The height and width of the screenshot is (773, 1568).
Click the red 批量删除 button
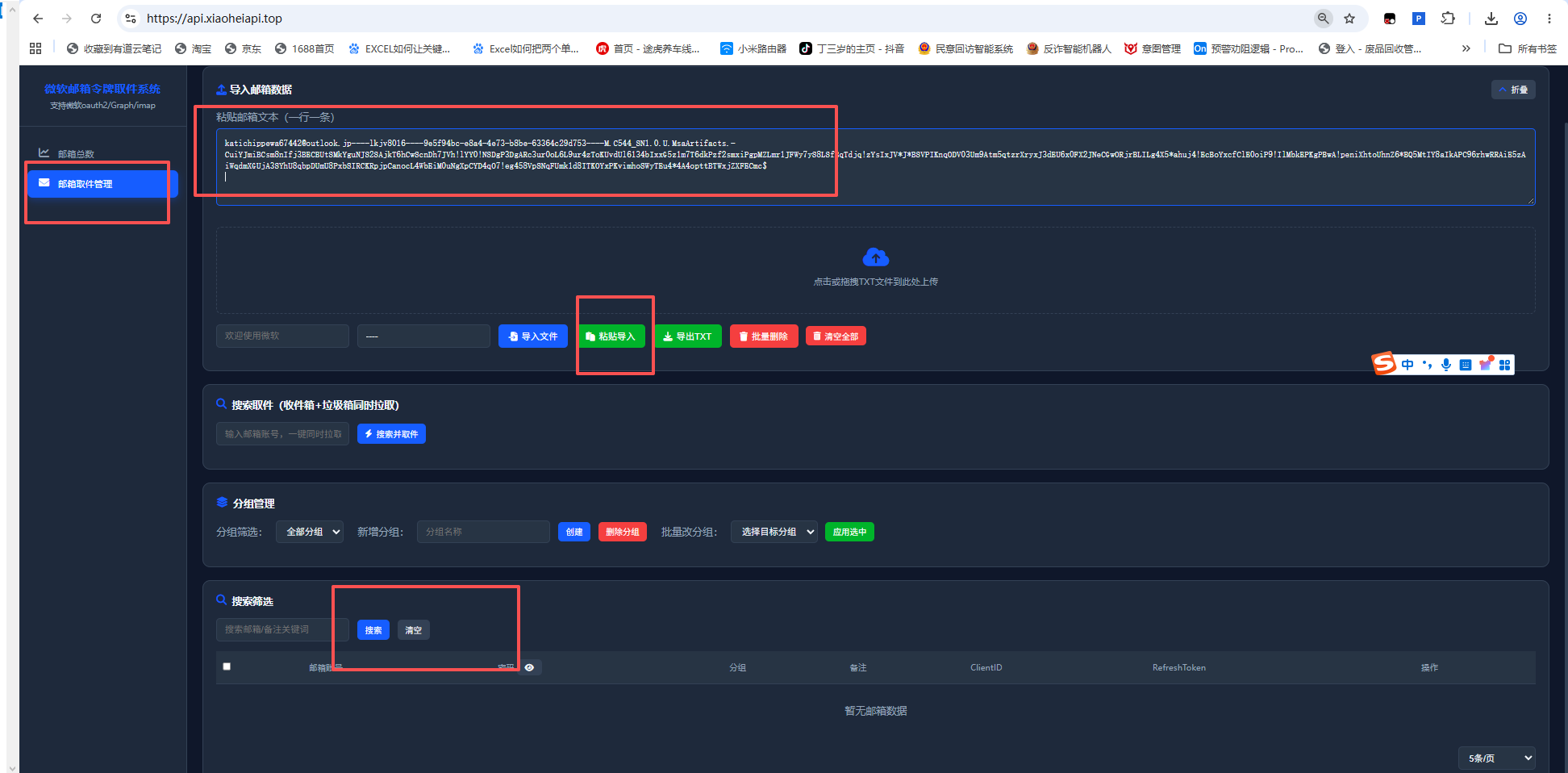click(764, 336)
